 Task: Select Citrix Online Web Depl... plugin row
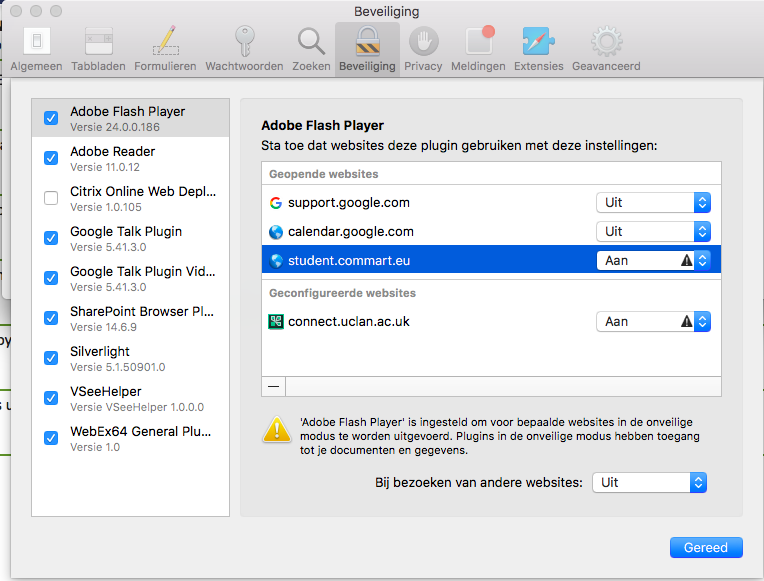pyautogui.click(x=131, y=198)
